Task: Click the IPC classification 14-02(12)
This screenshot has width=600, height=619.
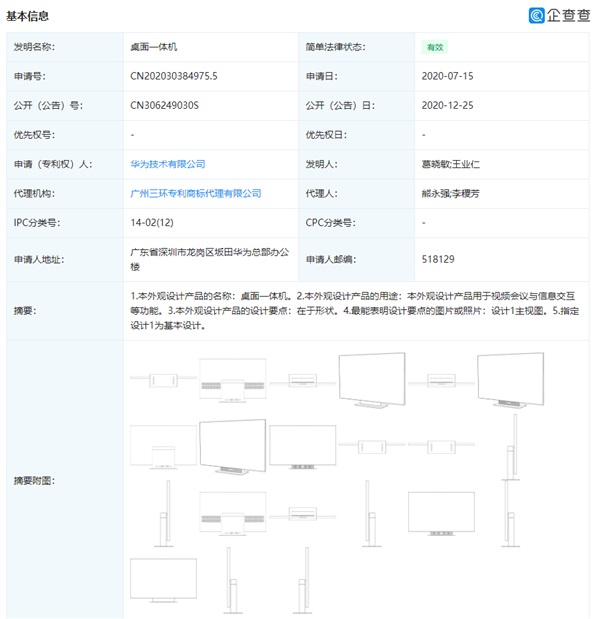Action: point(153,222)
